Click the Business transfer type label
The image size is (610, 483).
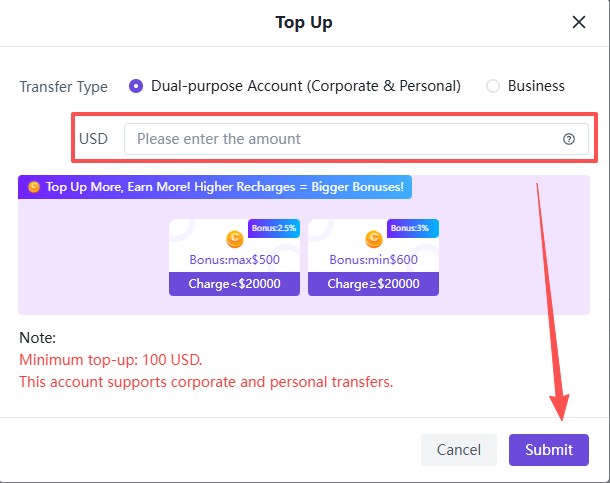point(536,86)
